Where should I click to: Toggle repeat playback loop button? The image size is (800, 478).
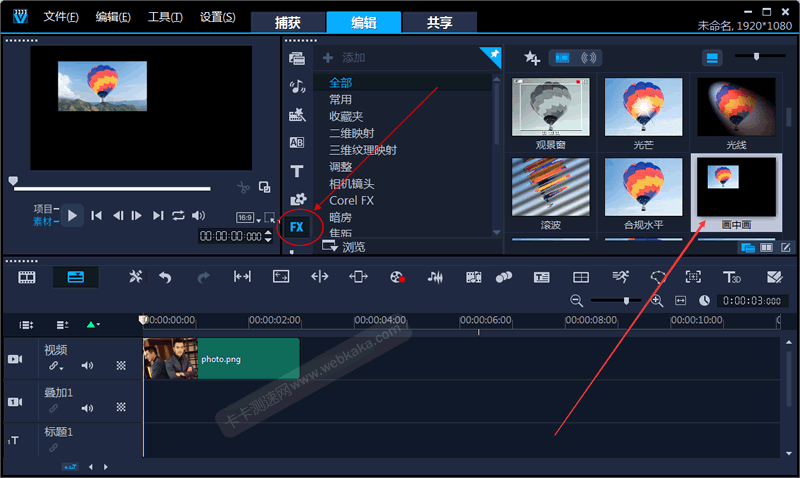click(x=178, y=216)
